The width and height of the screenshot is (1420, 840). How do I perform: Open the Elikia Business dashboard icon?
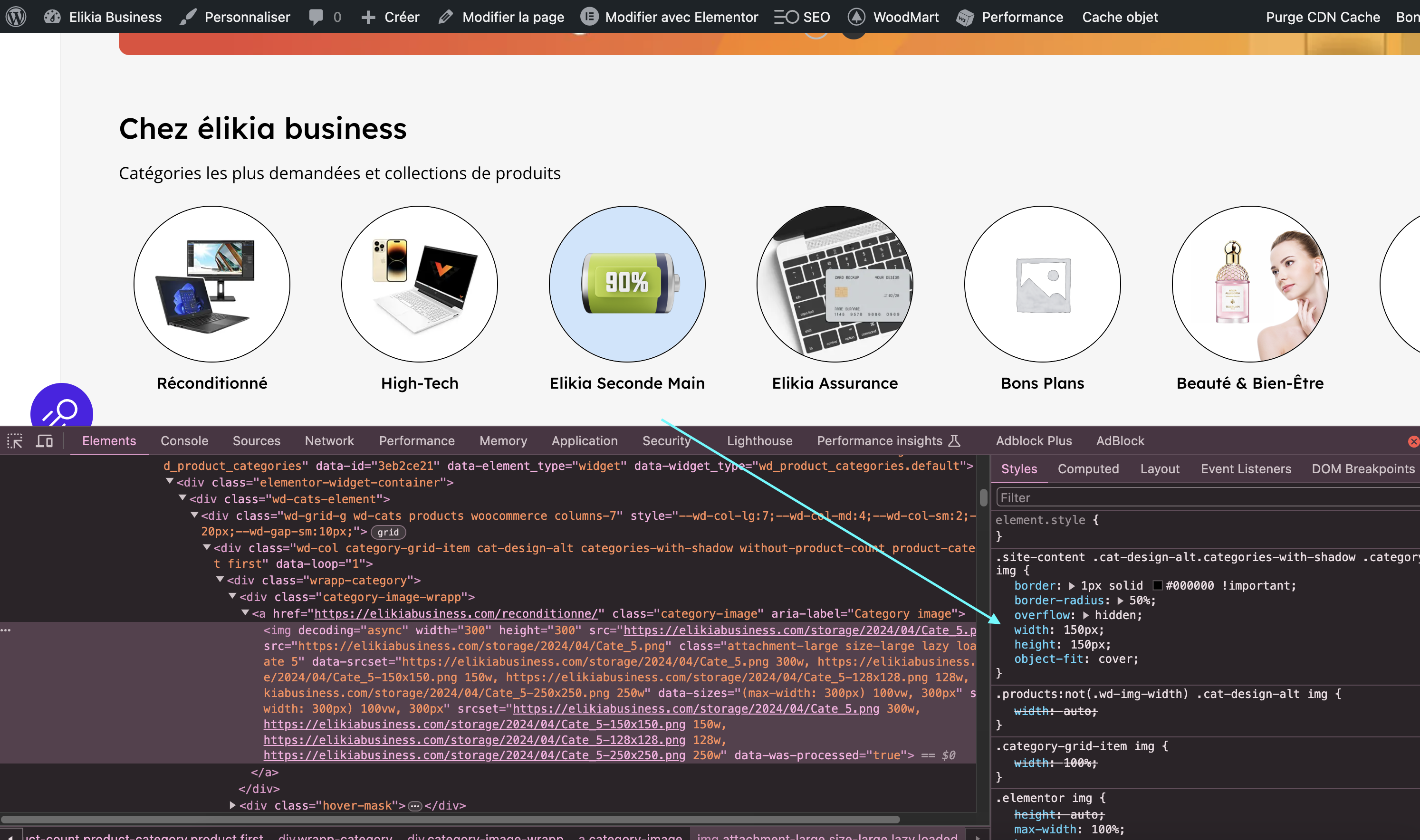tap(52, 17)
